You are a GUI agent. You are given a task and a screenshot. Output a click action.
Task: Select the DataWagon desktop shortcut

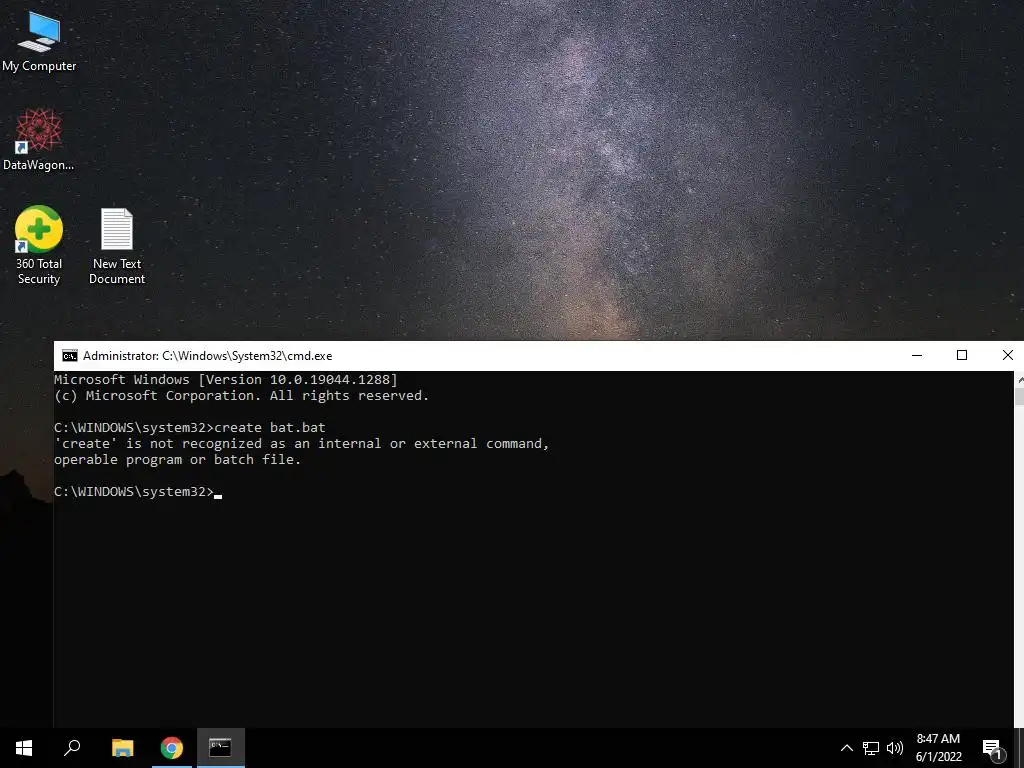[x=39, y=140]
